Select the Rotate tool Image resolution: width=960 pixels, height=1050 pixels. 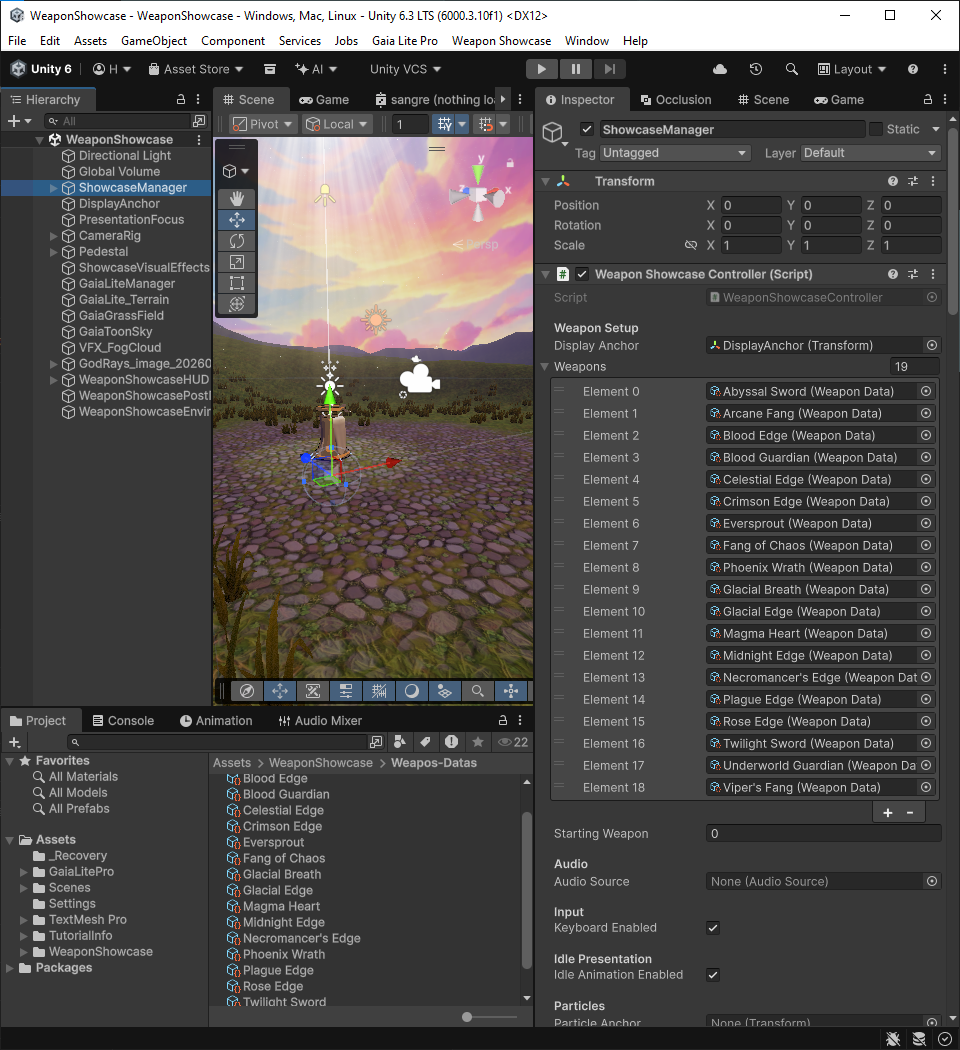236,241
